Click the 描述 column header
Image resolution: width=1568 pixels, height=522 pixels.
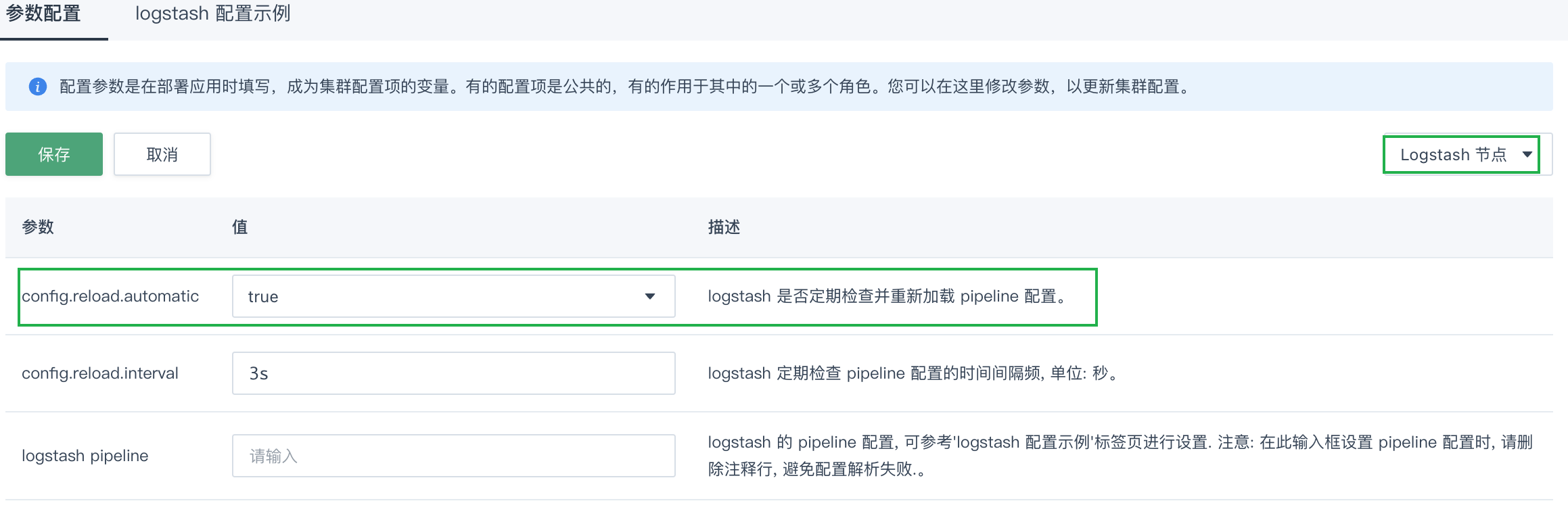coord(724,227)
